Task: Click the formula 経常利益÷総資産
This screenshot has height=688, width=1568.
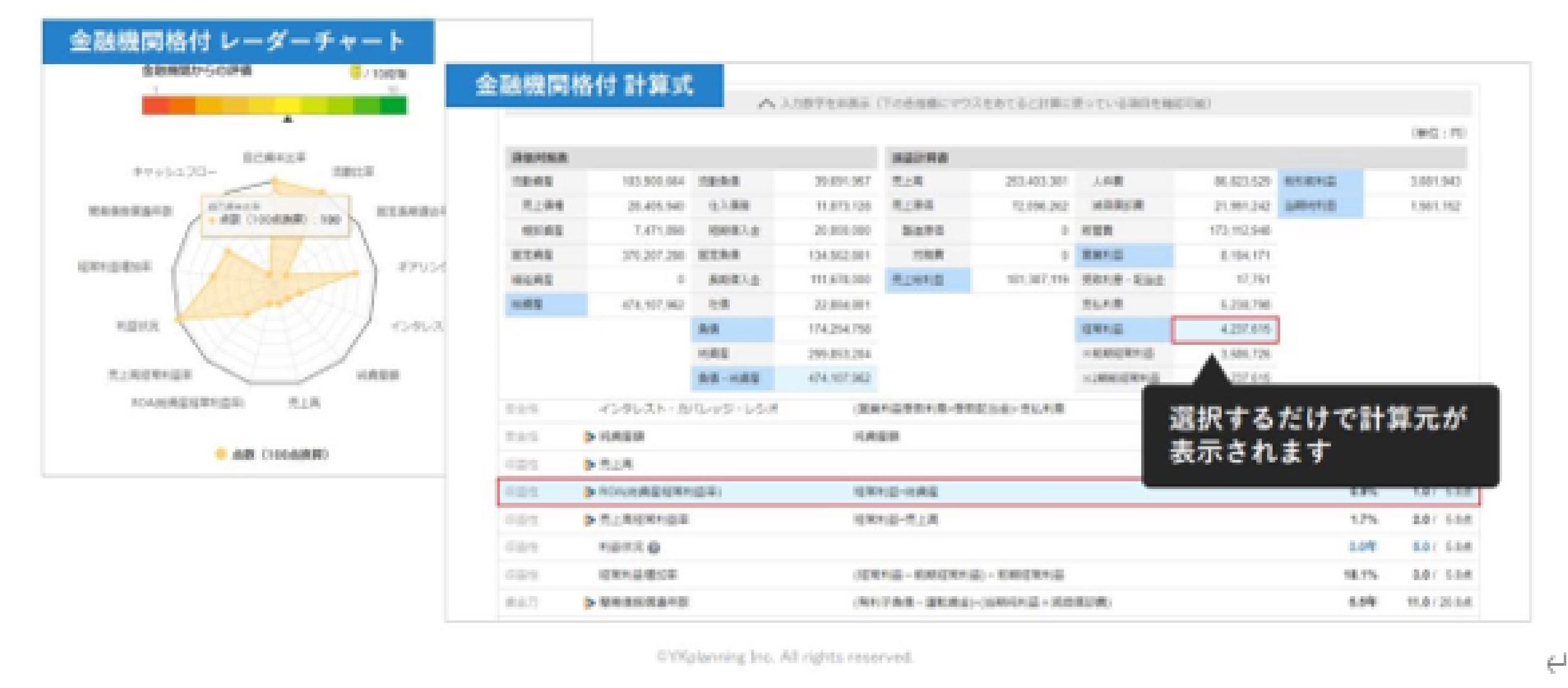Action: pyautogui.click(x=895, y=491)
